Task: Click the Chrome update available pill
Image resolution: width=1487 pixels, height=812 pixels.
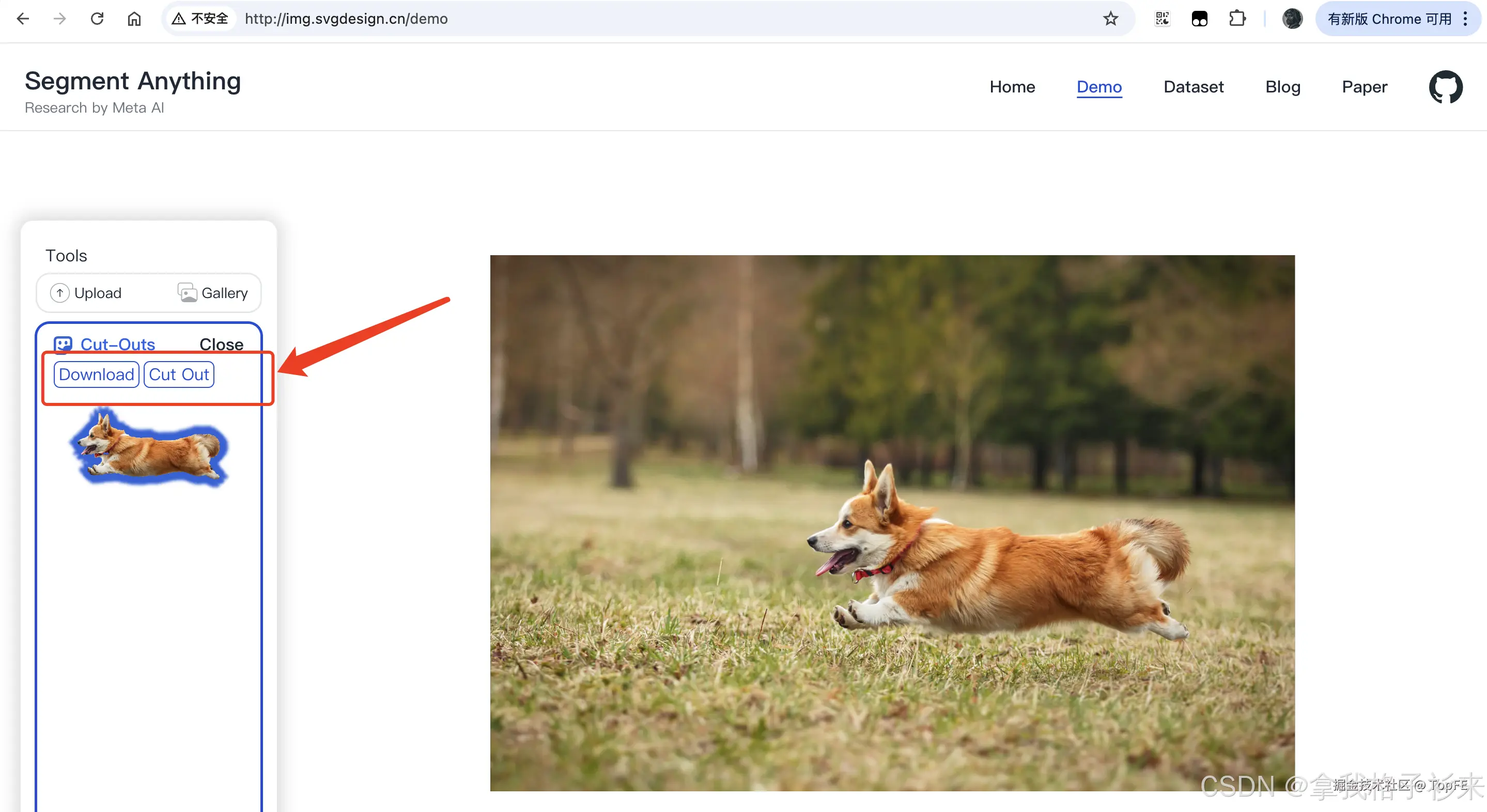Action: (x=1388, y=19)
